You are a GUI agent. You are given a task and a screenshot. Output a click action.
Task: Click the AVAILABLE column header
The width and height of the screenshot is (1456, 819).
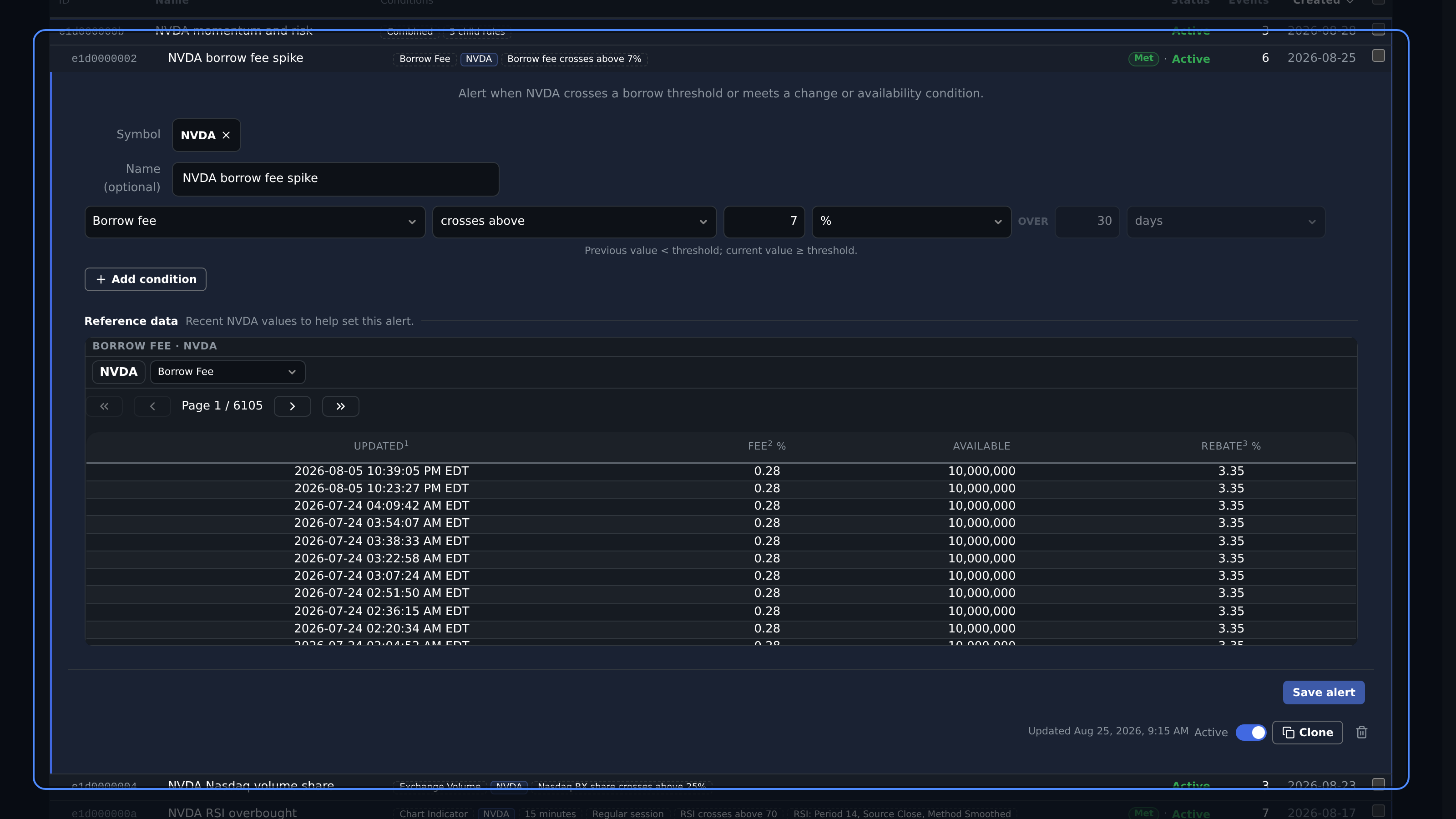981,446
